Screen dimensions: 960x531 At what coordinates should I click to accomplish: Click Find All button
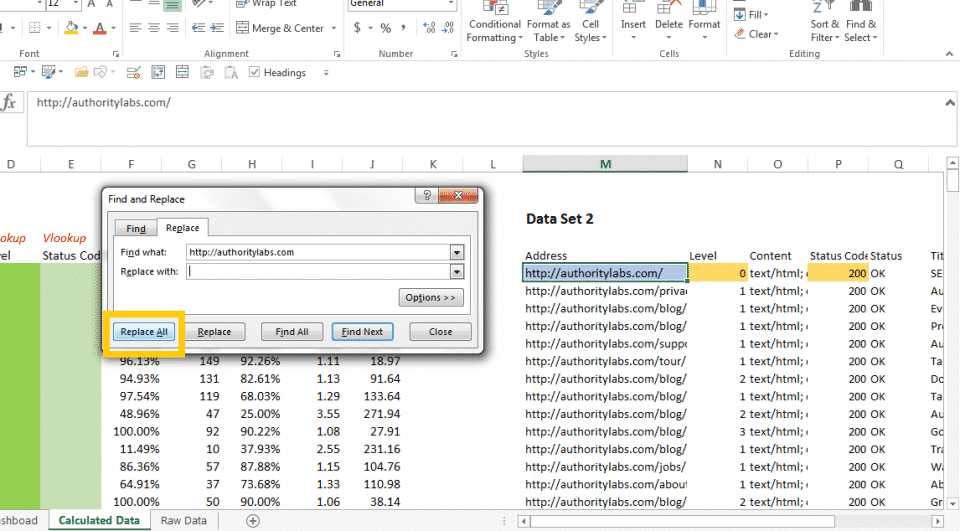pos(292,332)
